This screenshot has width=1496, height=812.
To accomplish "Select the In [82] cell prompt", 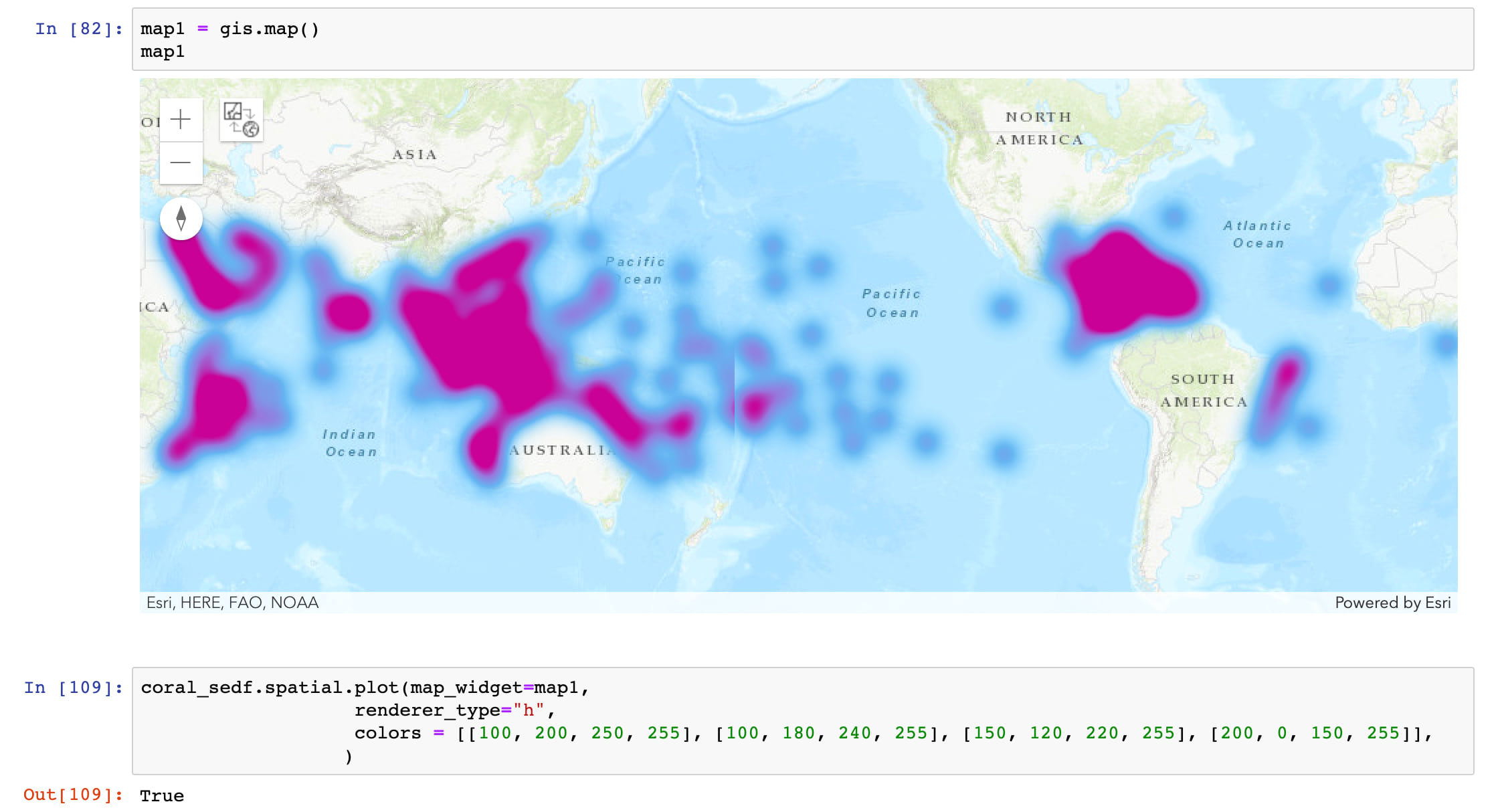I will 79,29.
